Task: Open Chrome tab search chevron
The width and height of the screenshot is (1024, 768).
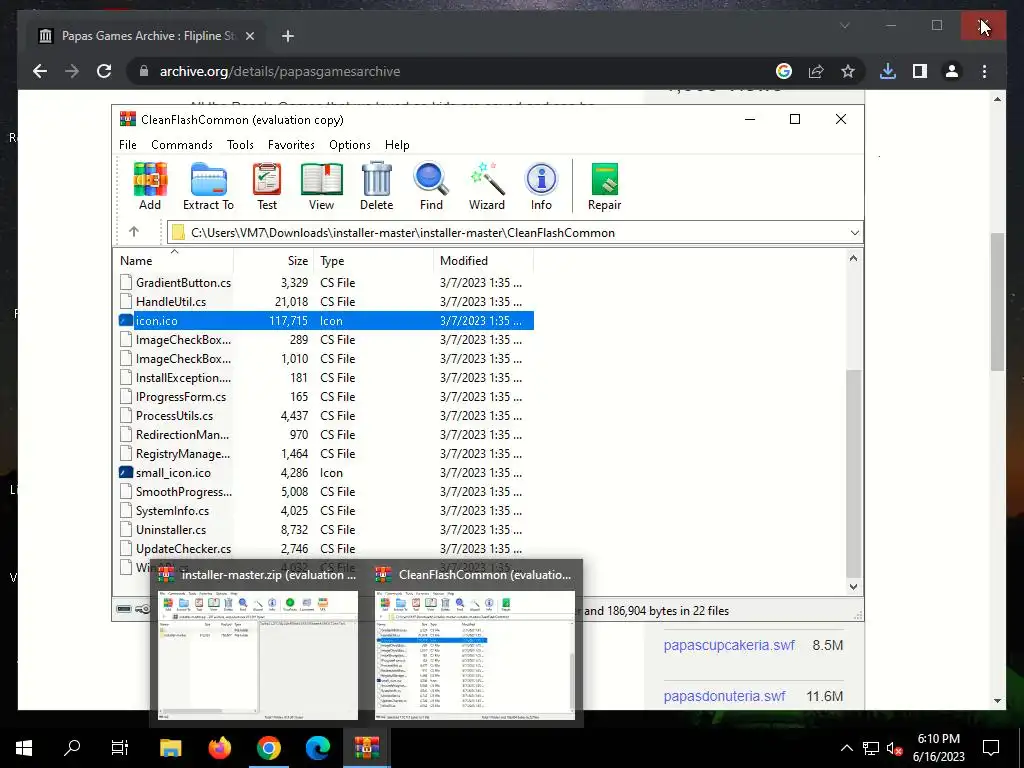Action: [x=844, y=25]
